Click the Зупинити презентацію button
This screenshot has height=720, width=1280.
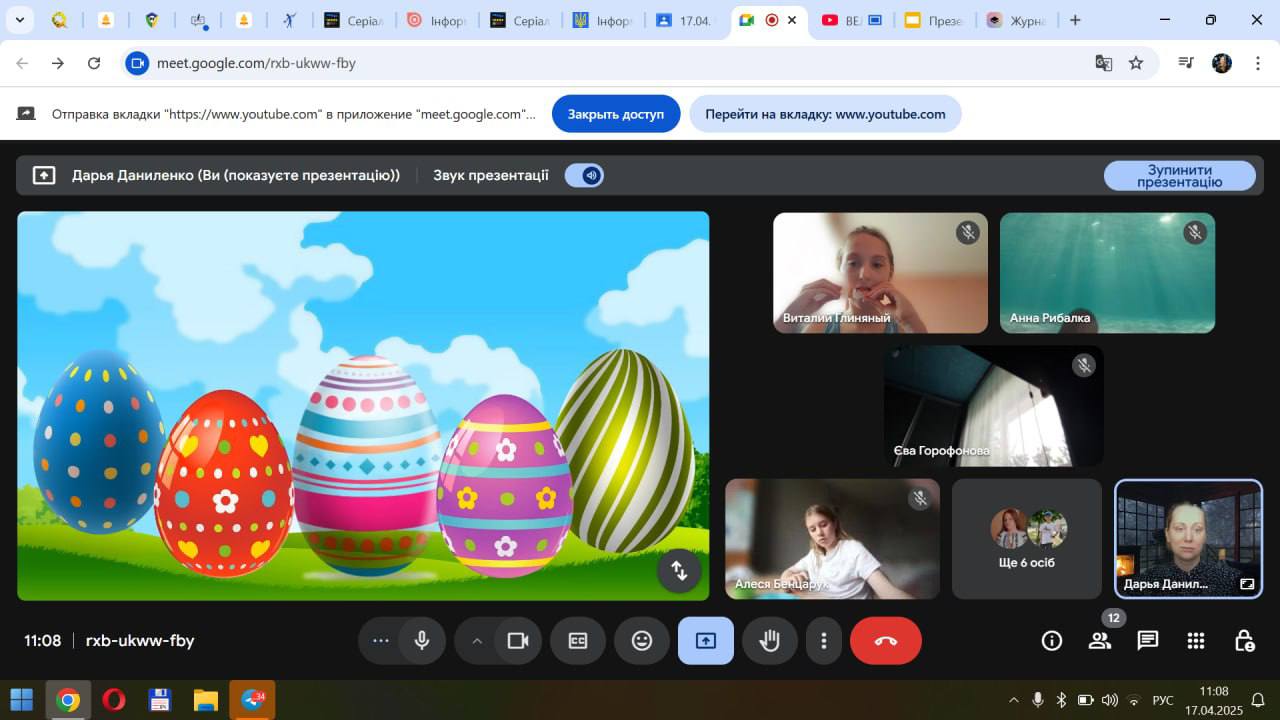(x=1179, y=176)
